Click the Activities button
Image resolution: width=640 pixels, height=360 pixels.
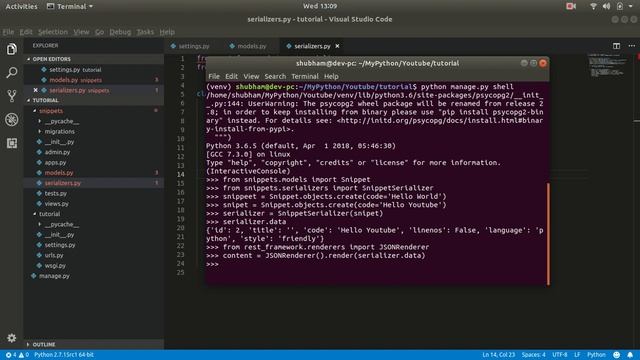tap(21, 6)
